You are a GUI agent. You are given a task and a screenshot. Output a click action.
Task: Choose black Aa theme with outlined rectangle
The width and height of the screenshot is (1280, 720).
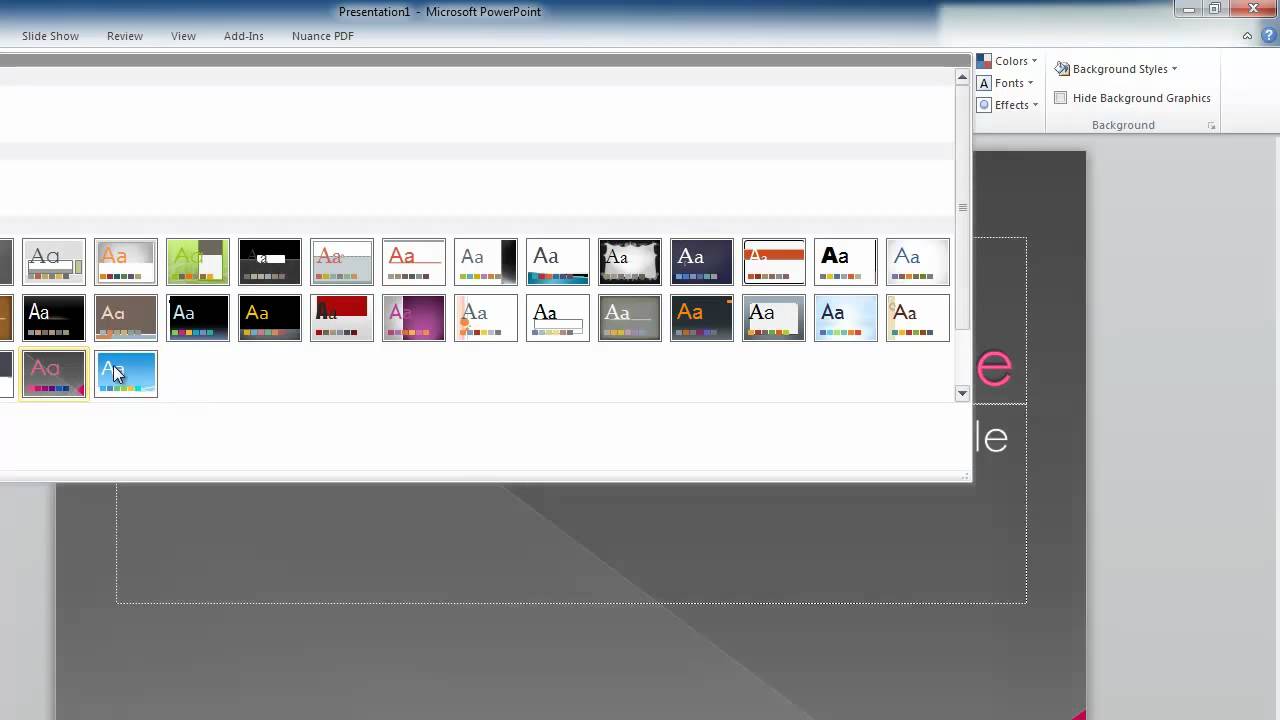(x=558, y=318)
